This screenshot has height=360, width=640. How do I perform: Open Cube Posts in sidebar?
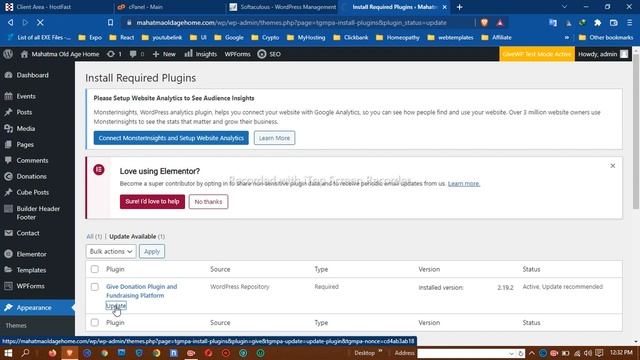33,192
